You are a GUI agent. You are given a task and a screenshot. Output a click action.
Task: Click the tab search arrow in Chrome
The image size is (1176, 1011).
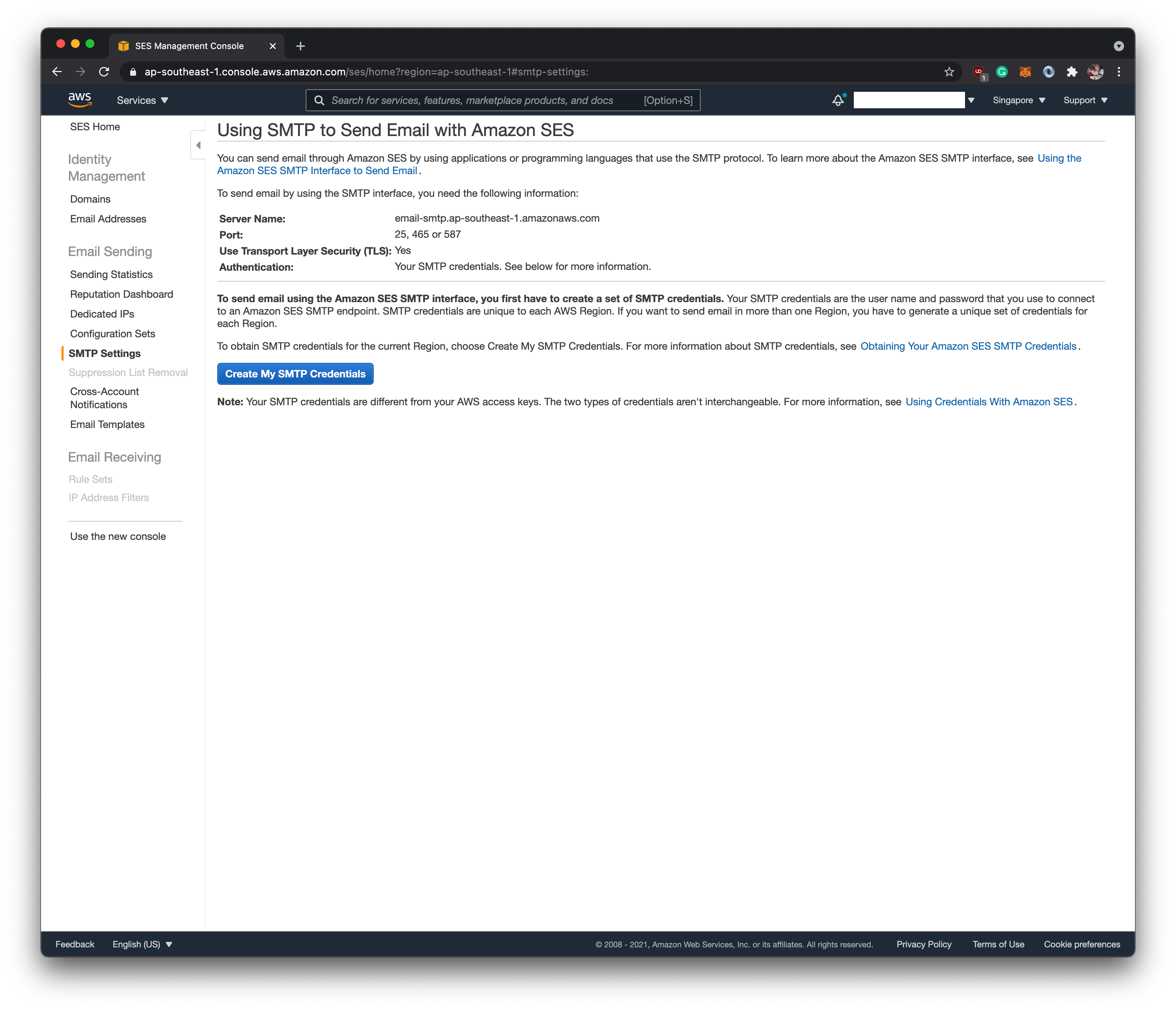(x=1119, y=46)
